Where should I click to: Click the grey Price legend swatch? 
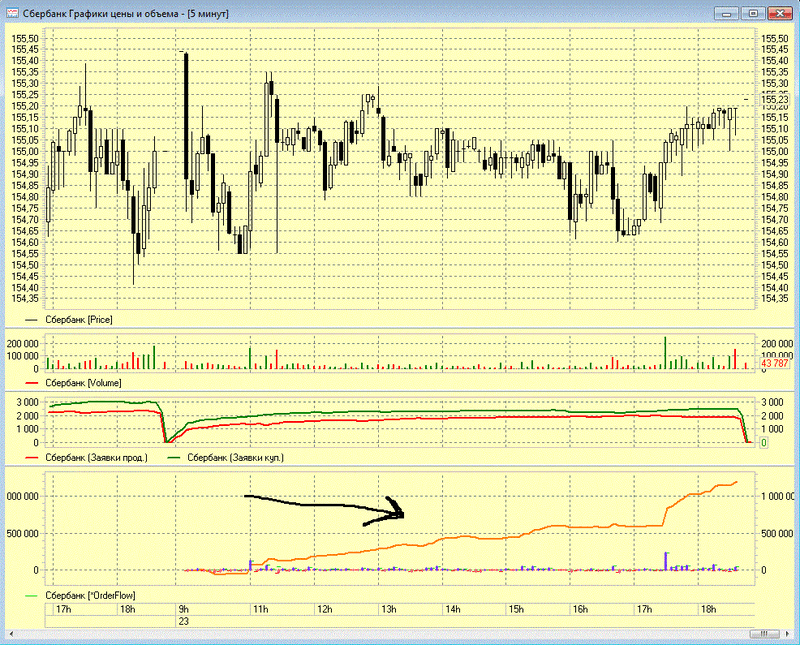[32, 320]
